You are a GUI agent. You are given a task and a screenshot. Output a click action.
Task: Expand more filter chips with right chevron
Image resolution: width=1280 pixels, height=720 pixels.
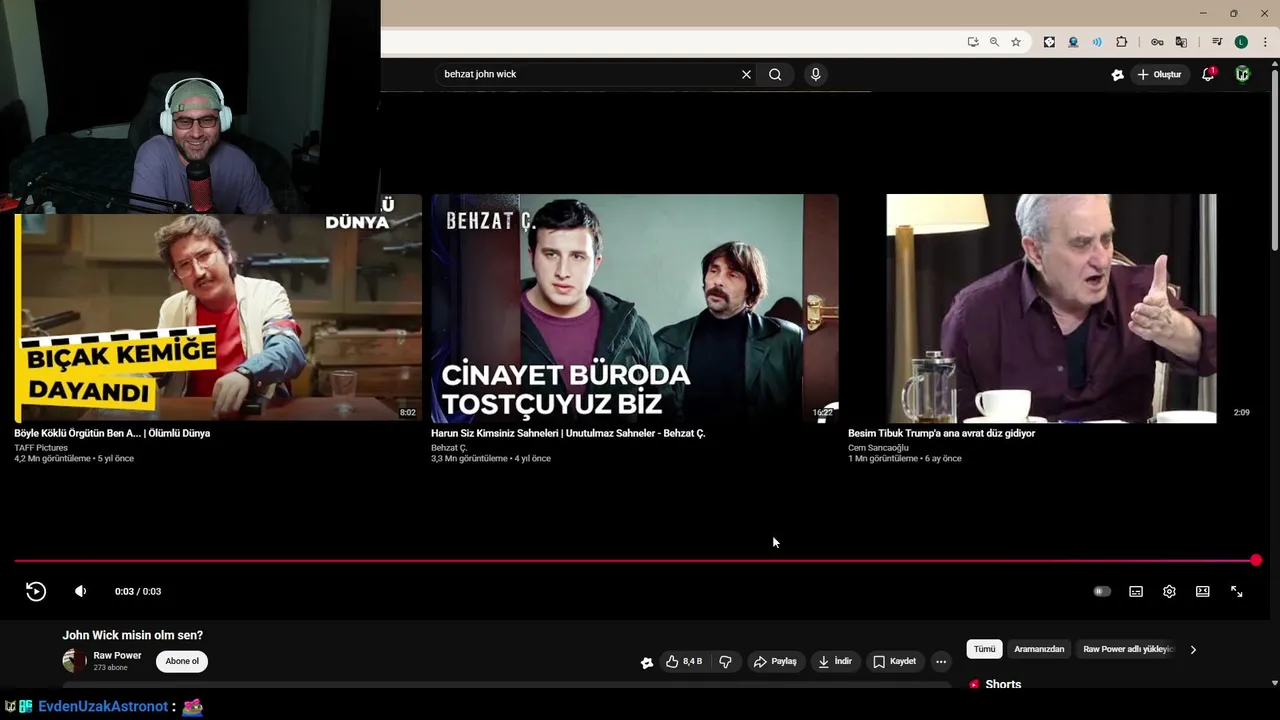point(1193,649)
